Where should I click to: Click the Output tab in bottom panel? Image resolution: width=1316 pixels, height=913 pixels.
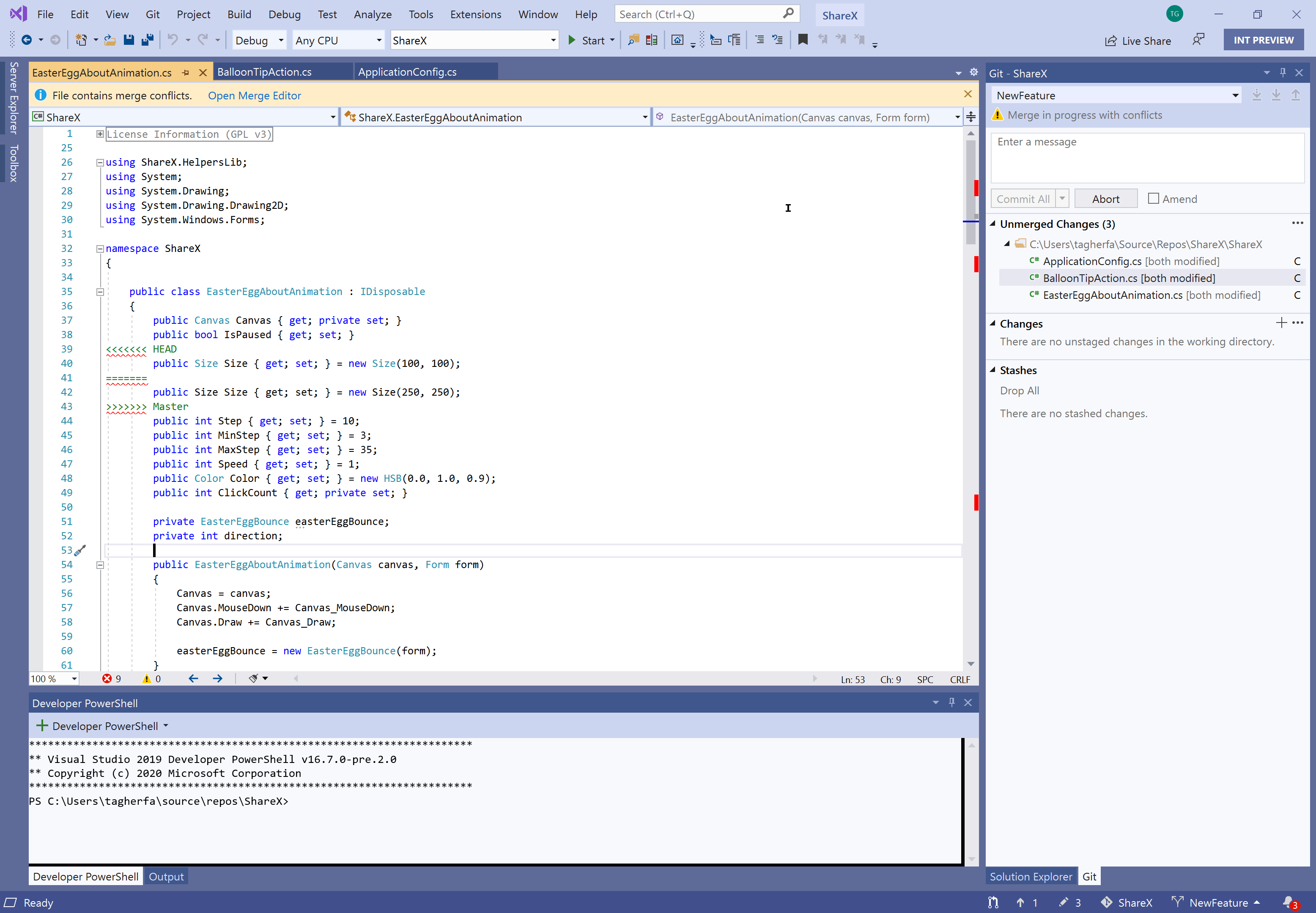(x=166, y=876)
